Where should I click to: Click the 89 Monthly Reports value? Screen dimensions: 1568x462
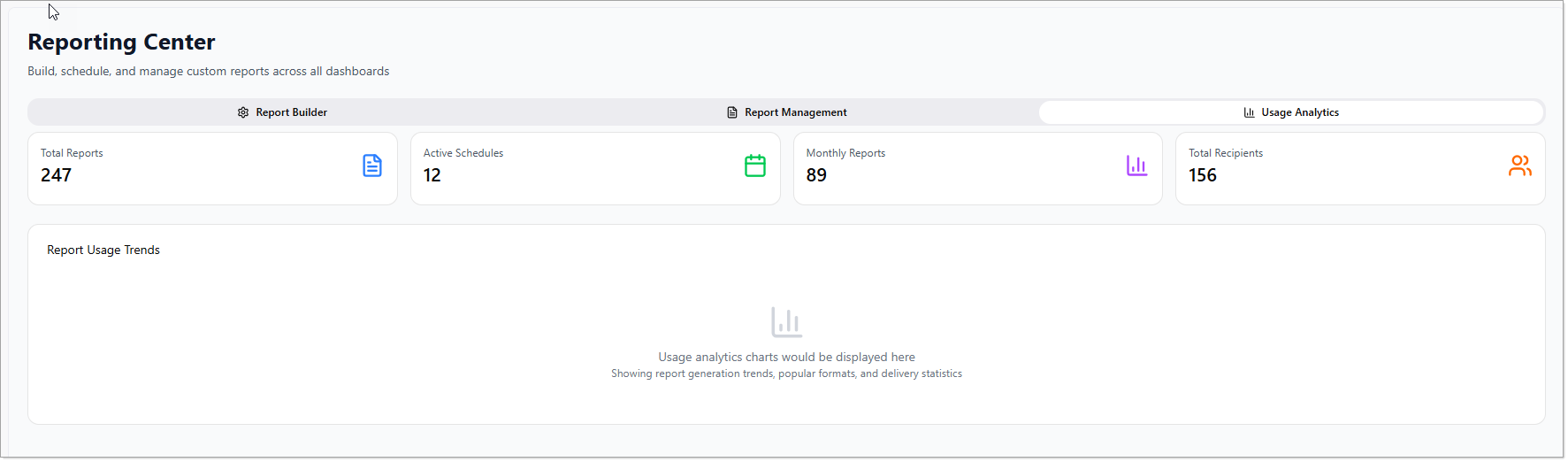point(816,175)
